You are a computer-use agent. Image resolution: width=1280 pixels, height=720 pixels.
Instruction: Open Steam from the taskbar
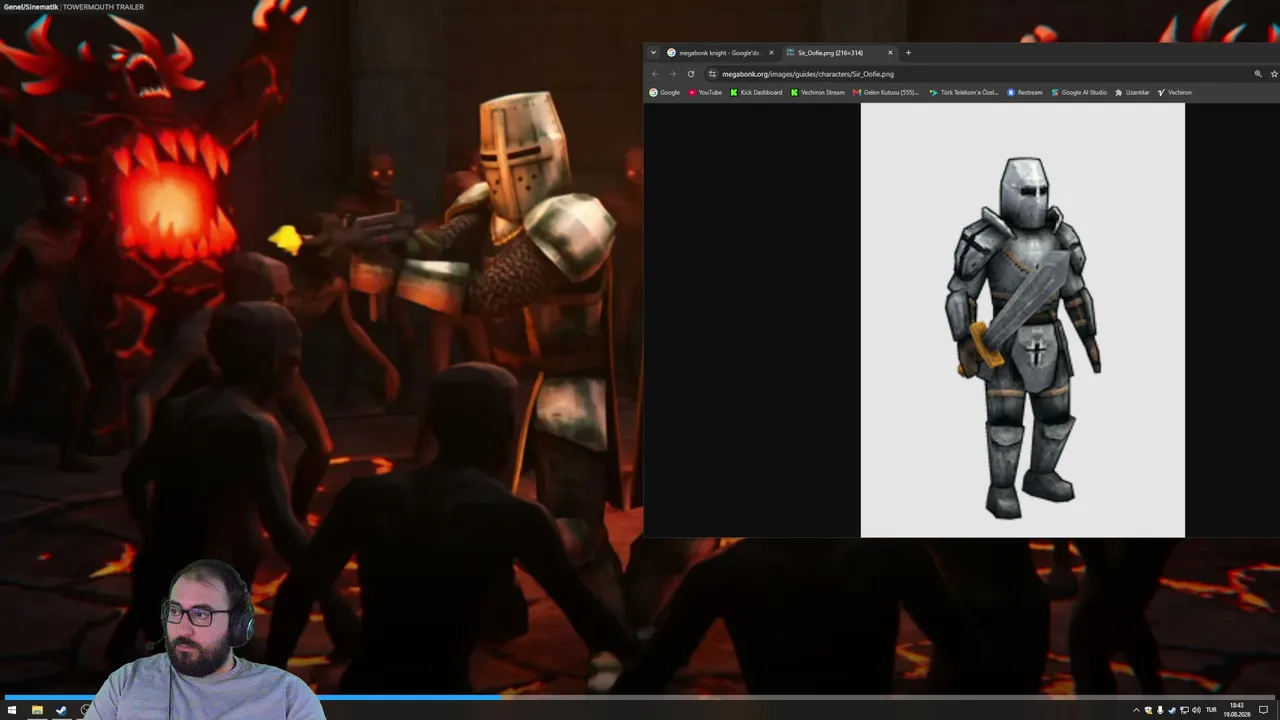coord(61,710)
